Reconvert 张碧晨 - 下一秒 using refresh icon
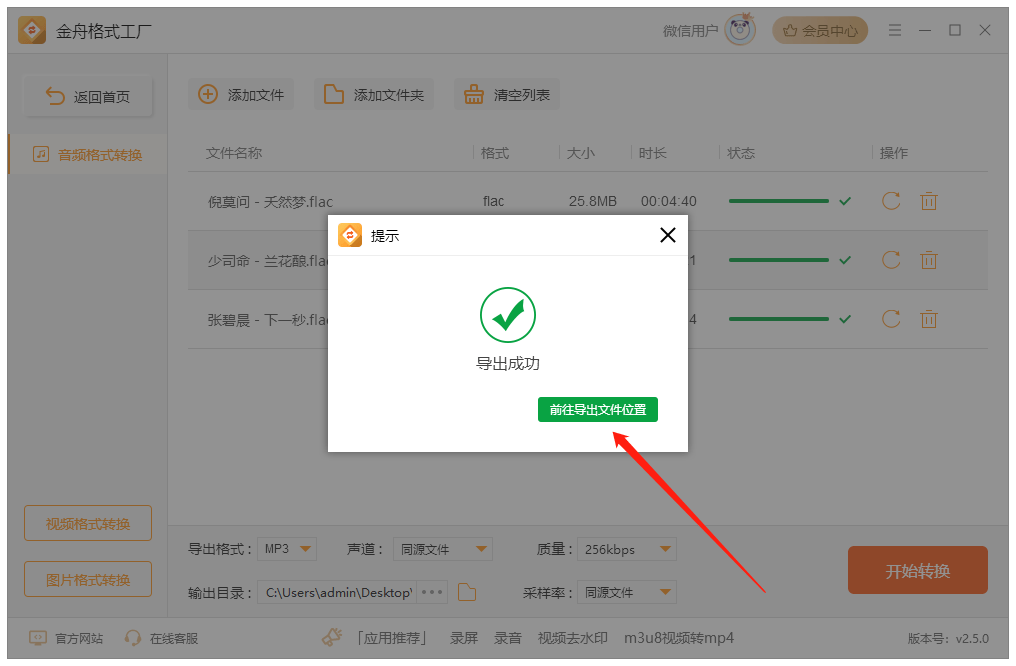The height and width of the screenshot is (666, 1016). coord(891,319)
